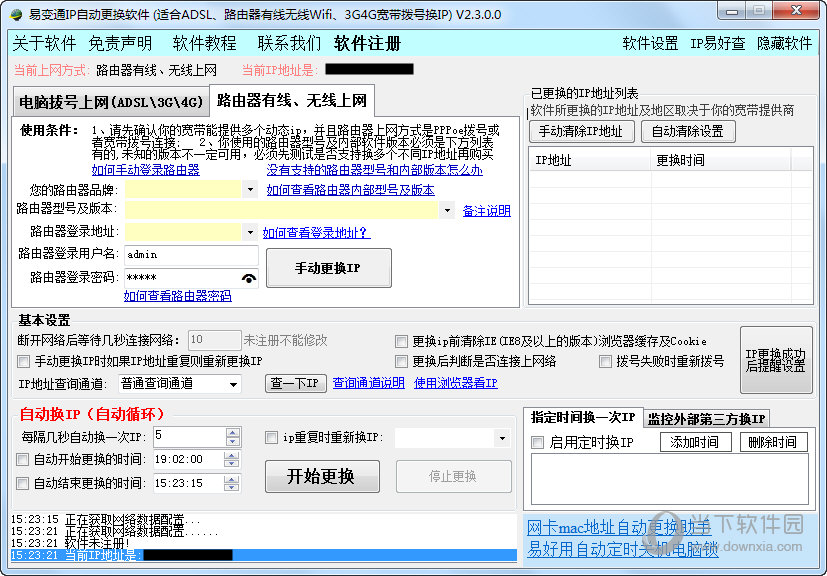Check 拨号失败时重新拨号
The image size is (827, 576).
[x=605, y=361]
